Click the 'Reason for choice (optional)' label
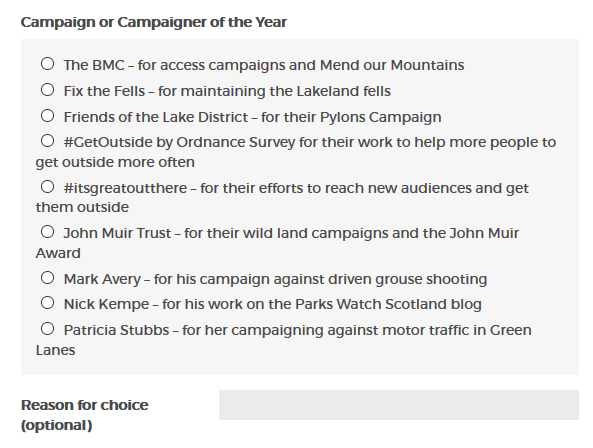Screen dimensions: 593x448 tap(85, 415)
